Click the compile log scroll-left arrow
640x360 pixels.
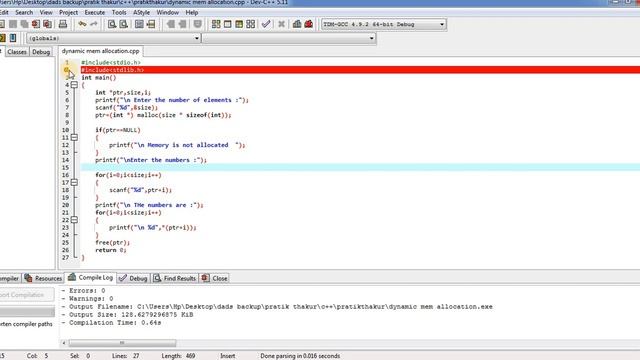64,343
